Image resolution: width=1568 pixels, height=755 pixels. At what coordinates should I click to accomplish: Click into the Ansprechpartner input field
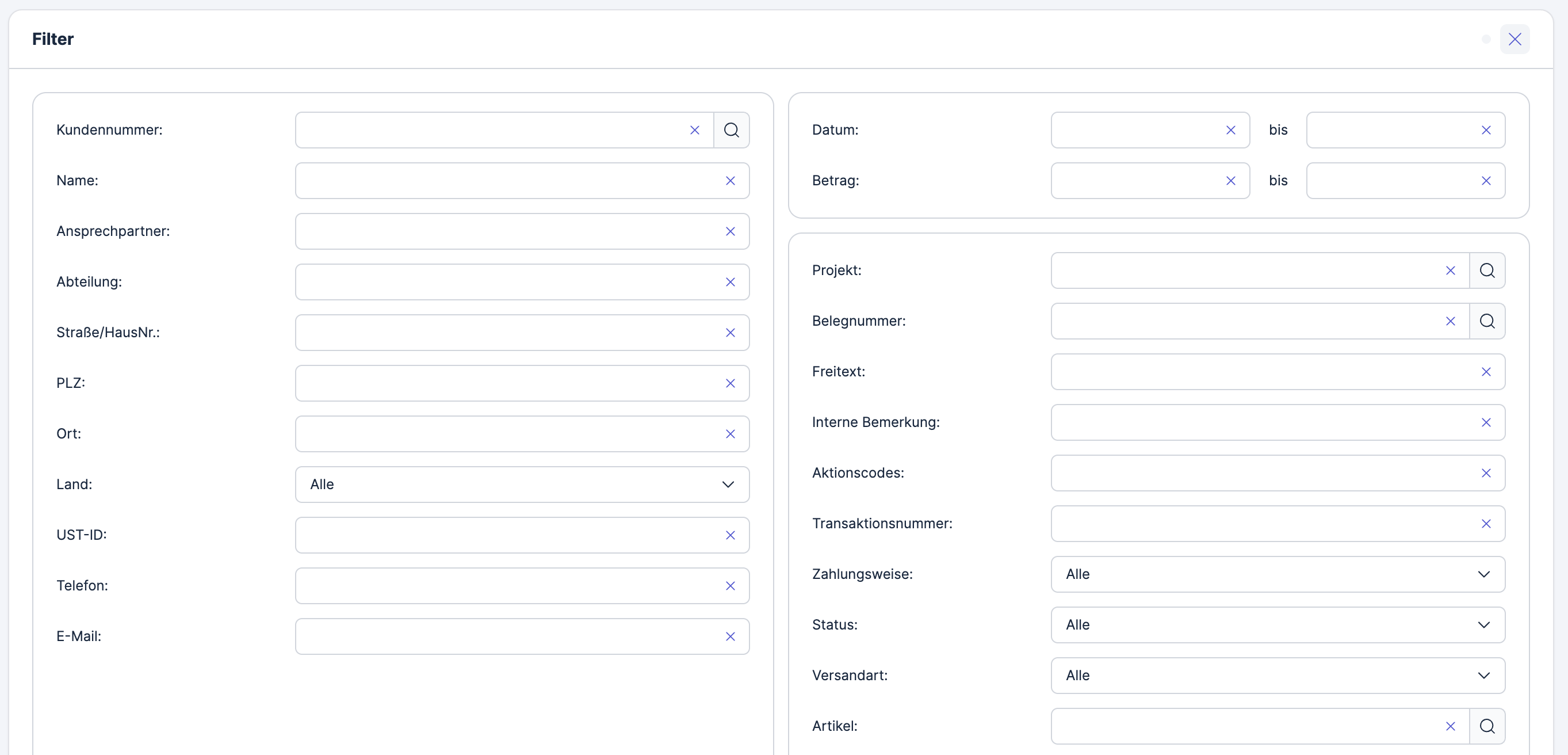point(505,231)
